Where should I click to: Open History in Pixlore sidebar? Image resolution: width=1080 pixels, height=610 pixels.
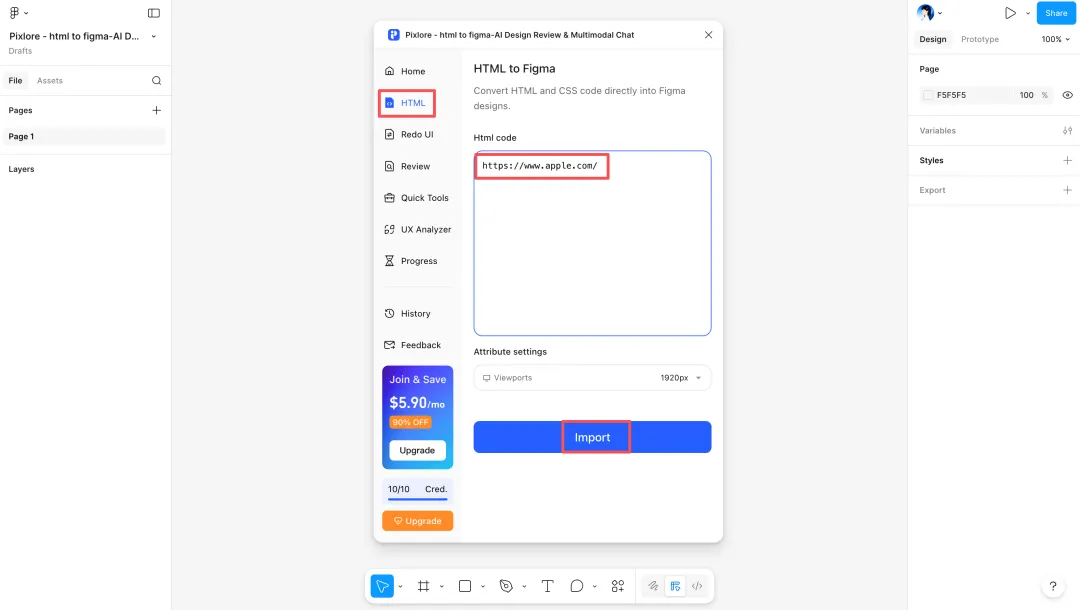point(407,313)
